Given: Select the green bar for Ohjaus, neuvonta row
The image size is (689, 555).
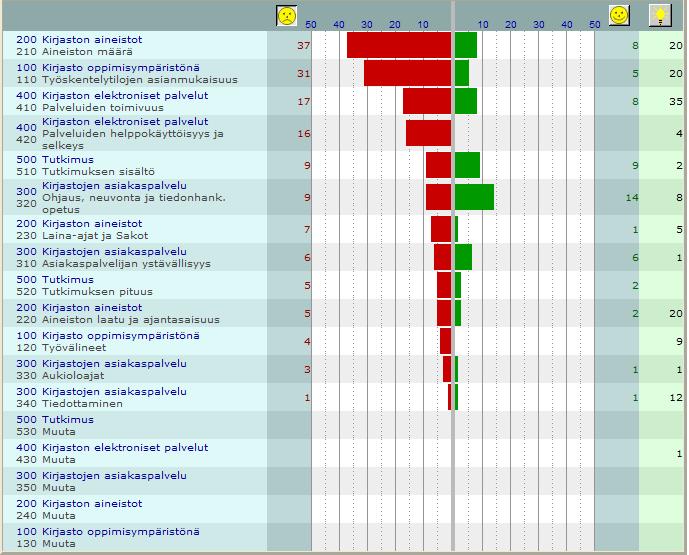Looking at the screenshot, I should 475,197.
